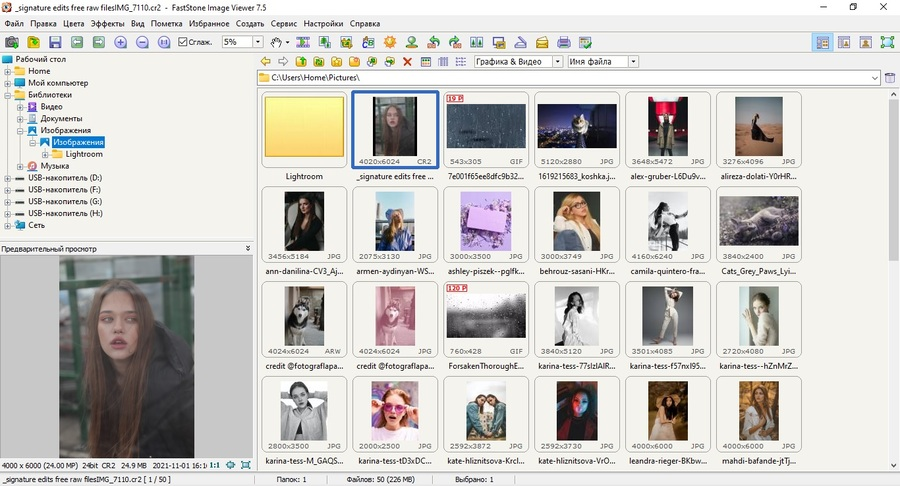The height and width of the screenshot is (486, 900).
Task: Go to next image with right arrow icon
Action: (x=99, y=42)
